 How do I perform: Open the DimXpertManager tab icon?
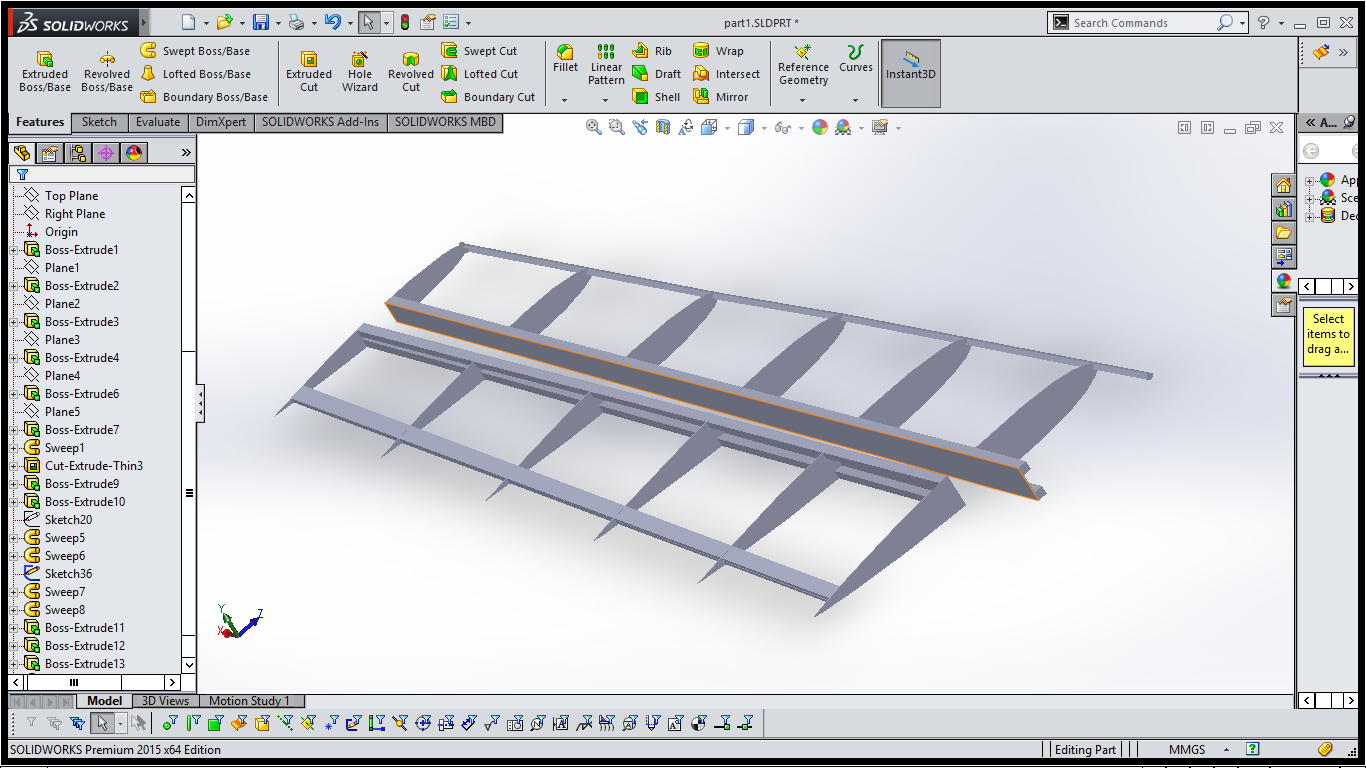click(106, 153)
